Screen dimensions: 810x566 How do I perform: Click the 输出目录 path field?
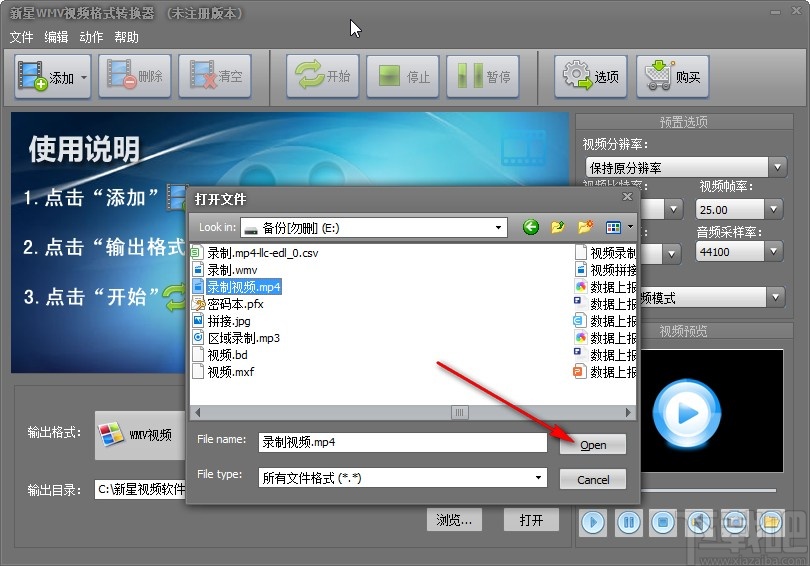140,489
